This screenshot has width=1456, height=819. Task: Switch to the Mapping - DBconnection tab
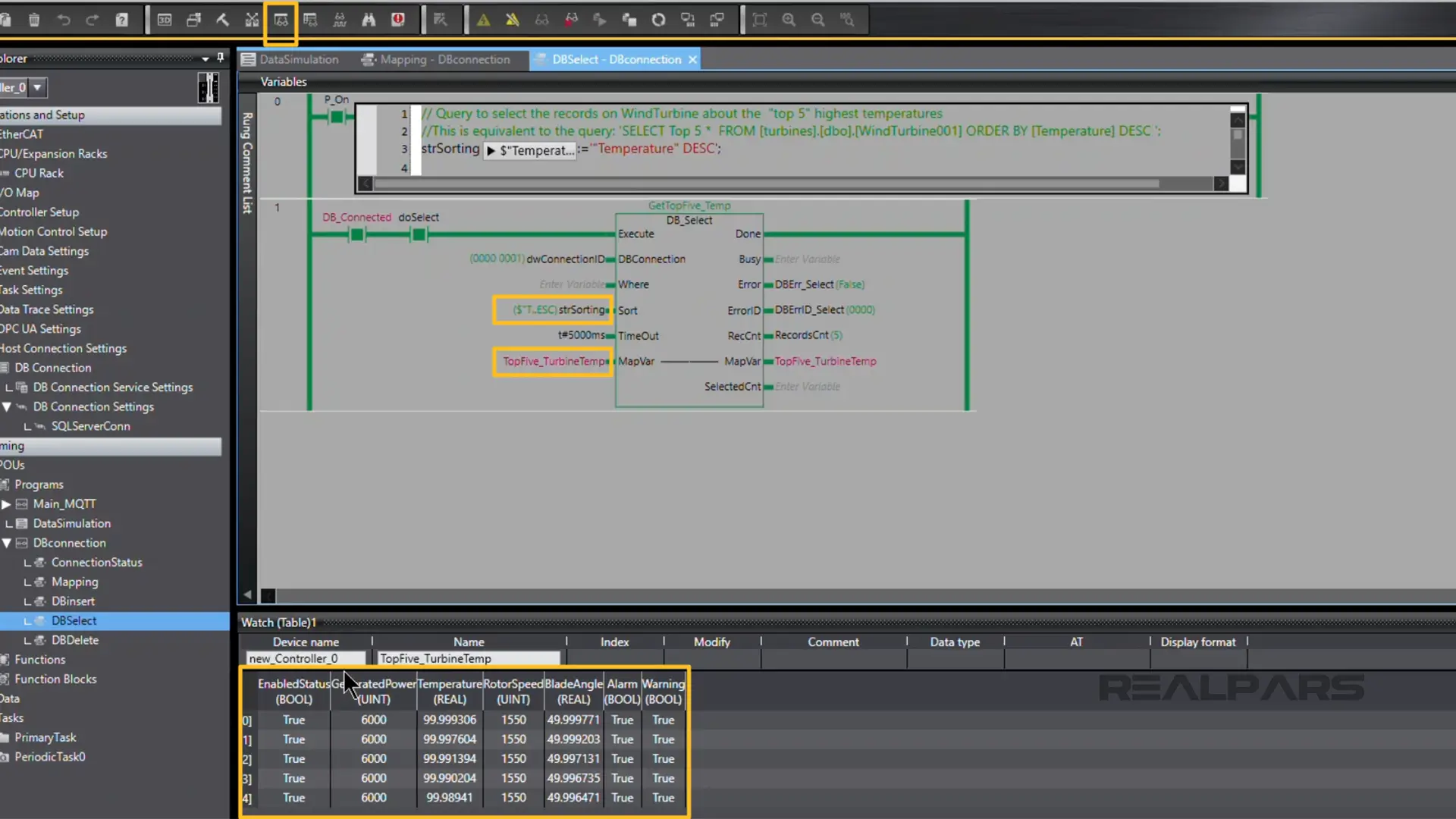444,59
